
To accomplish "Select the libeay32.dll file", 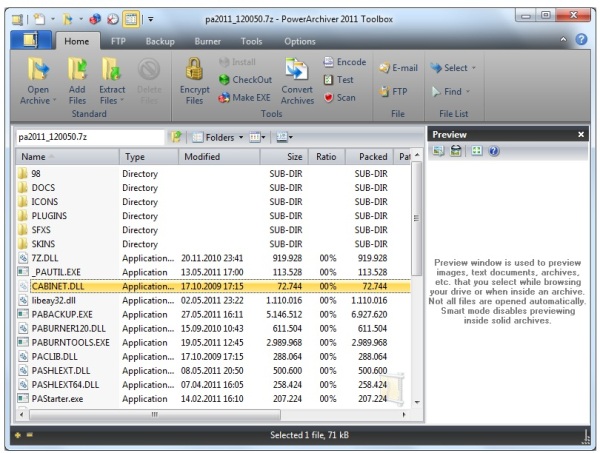I will (214, 300).
